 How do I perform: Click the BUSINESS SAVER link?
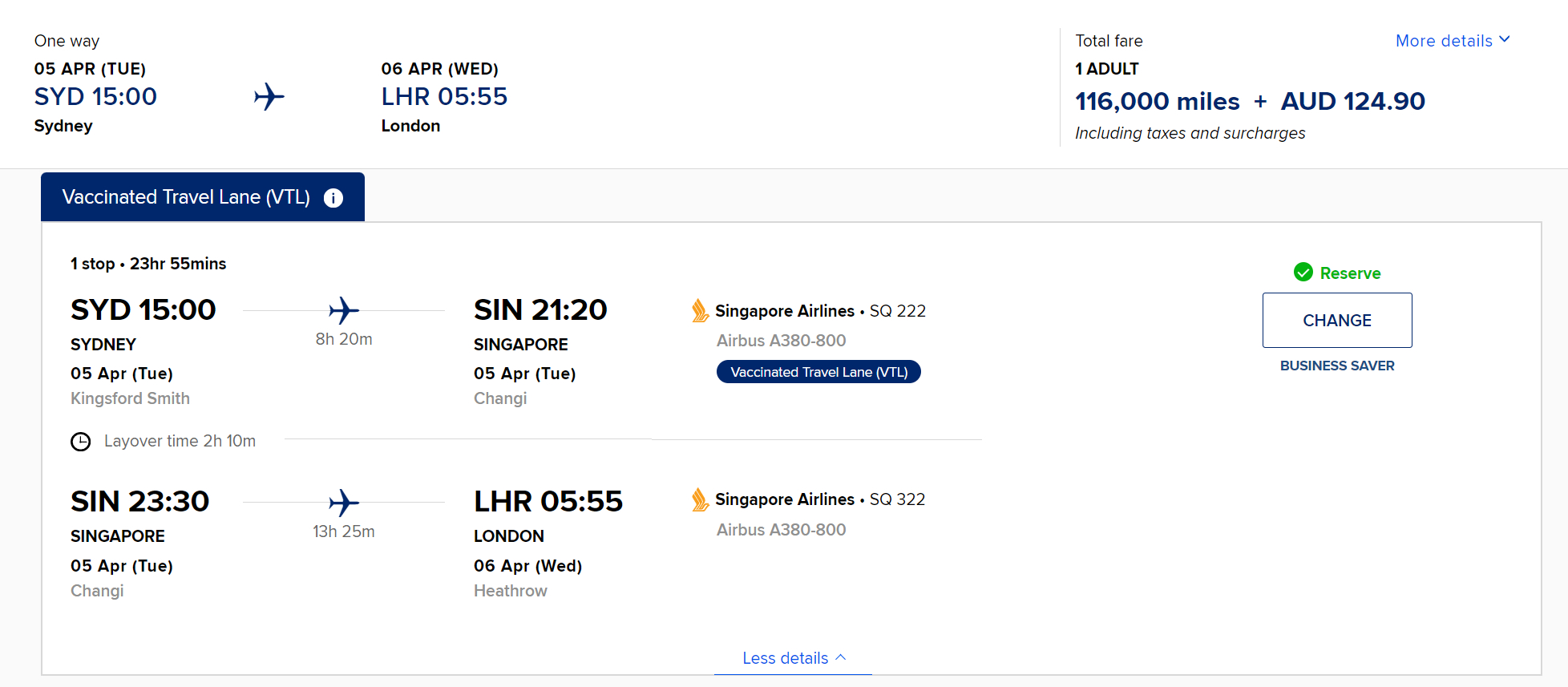(1337, 366)
